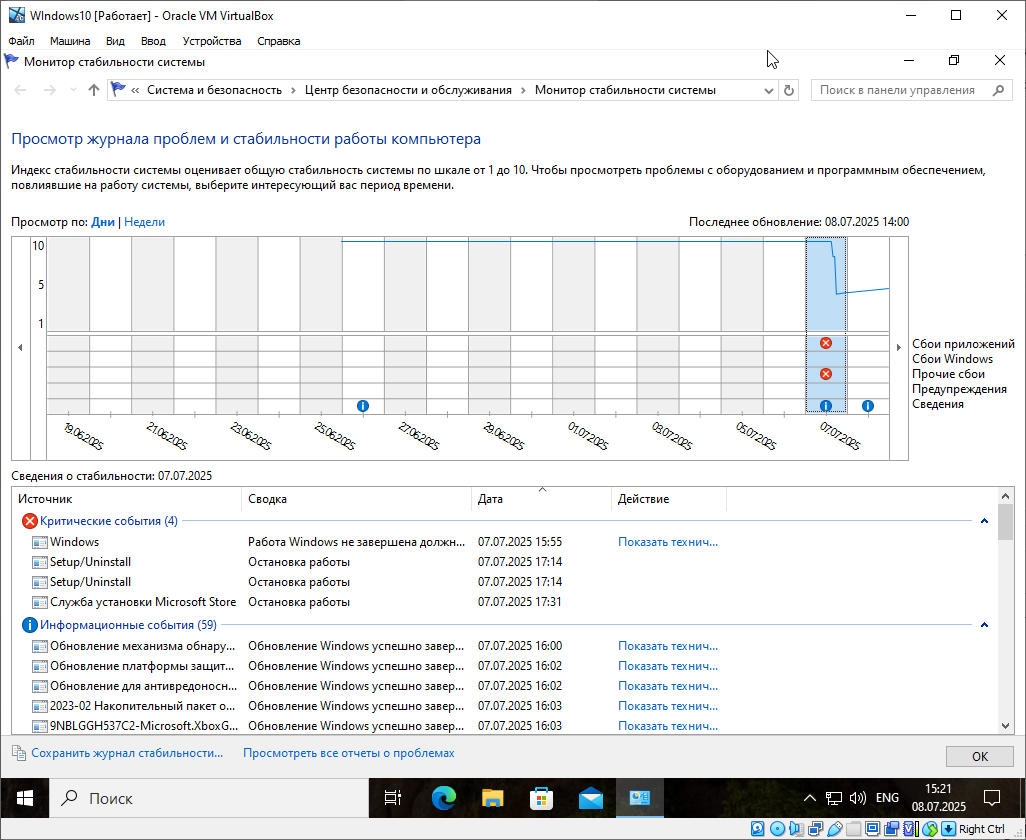The width and height of the screenshot is (1026, 840).
Task: Switch chart view to Дни
Action: (x=103, y=222)
